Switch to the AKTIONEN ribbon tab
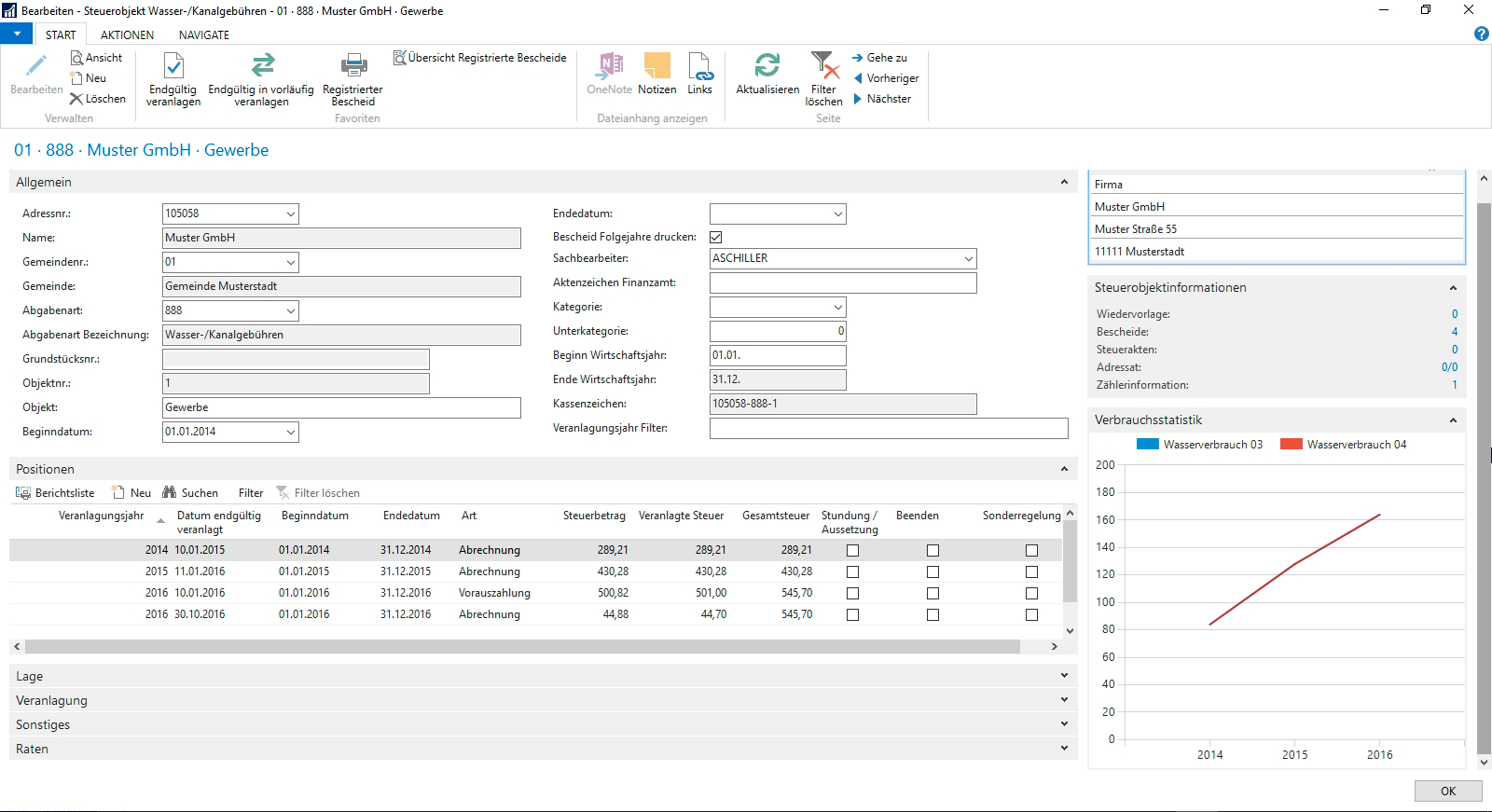 [x=127, y=34]
